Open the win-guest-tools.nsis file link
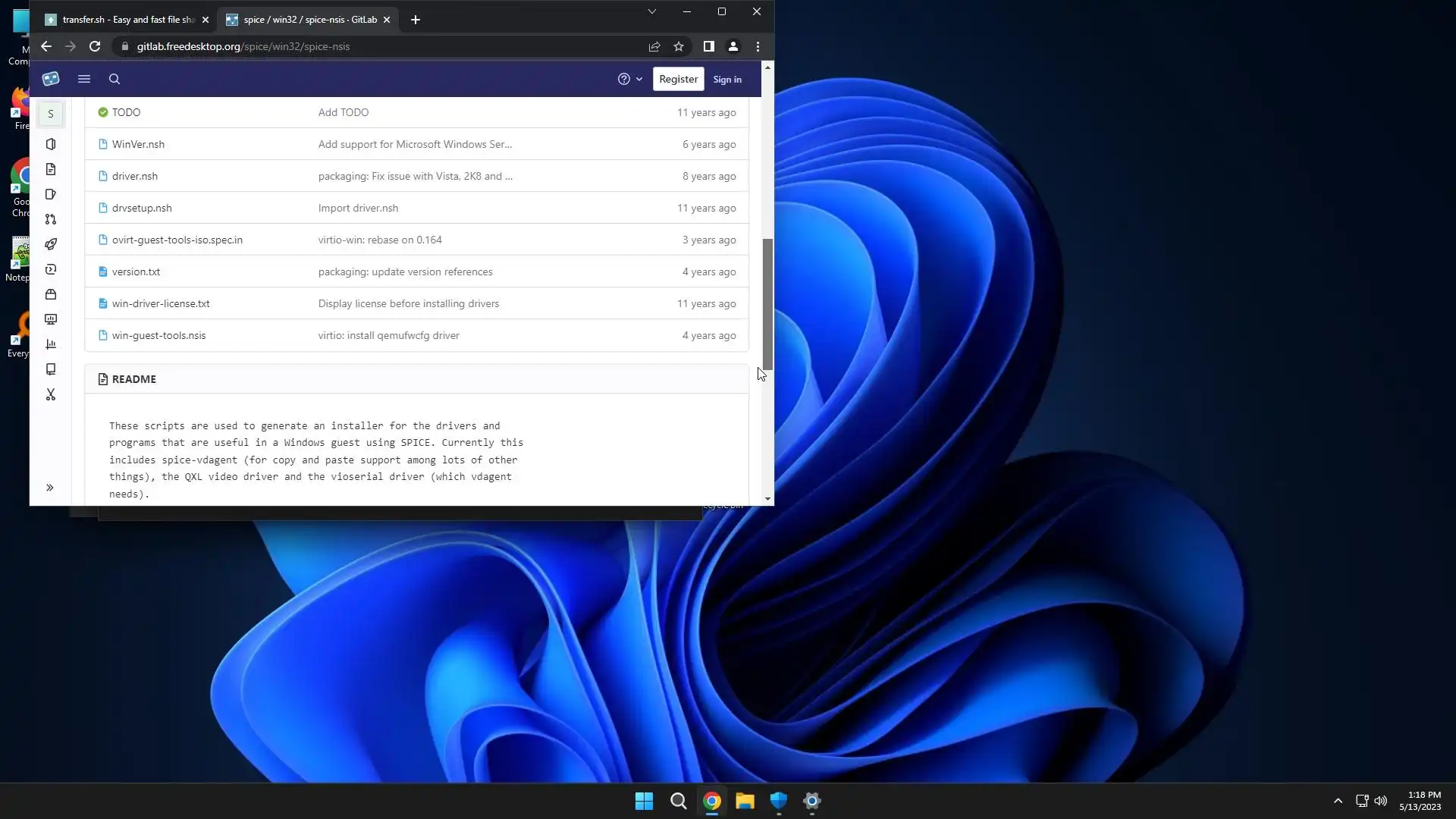This screenshot has width=1456, height=819. pyautogui.click(x=158, y=335)
